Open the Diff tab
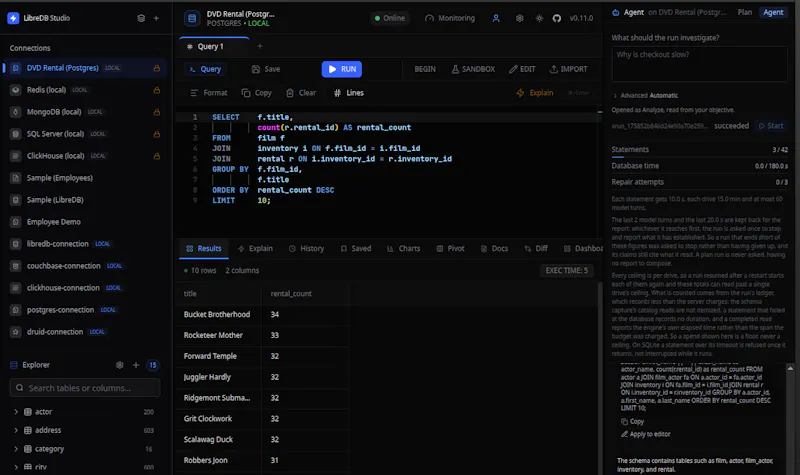This screenshot has width=800, height=475. point(536,248)
